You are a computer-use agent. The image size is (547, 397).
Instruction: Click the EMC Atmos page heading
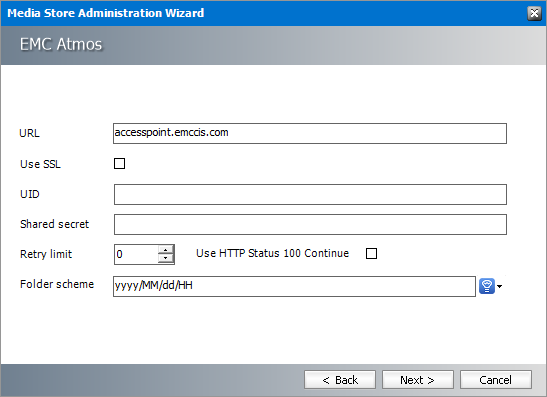[61, 44]
